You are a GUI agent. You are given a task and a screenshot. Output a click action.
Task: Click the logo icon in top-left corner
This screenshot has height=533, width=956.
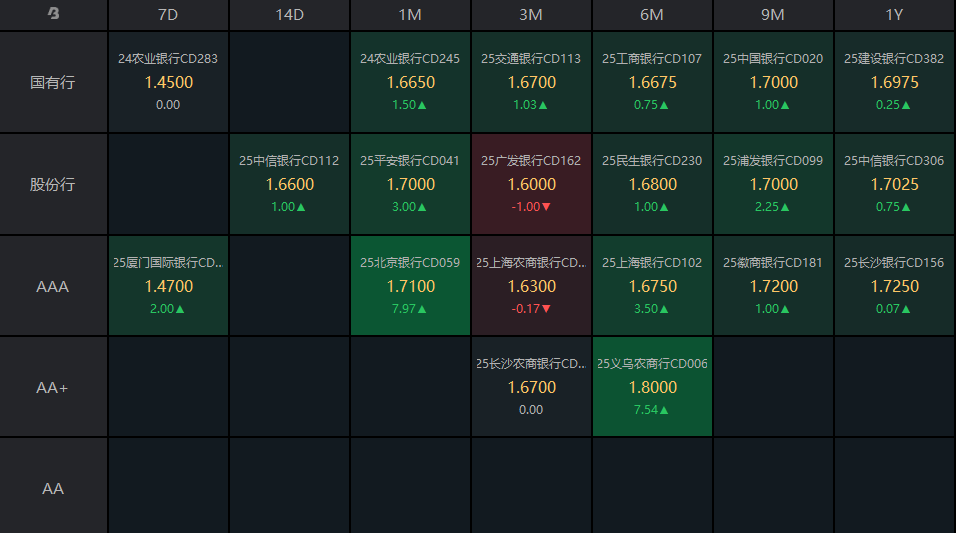[x=54, y=15]
